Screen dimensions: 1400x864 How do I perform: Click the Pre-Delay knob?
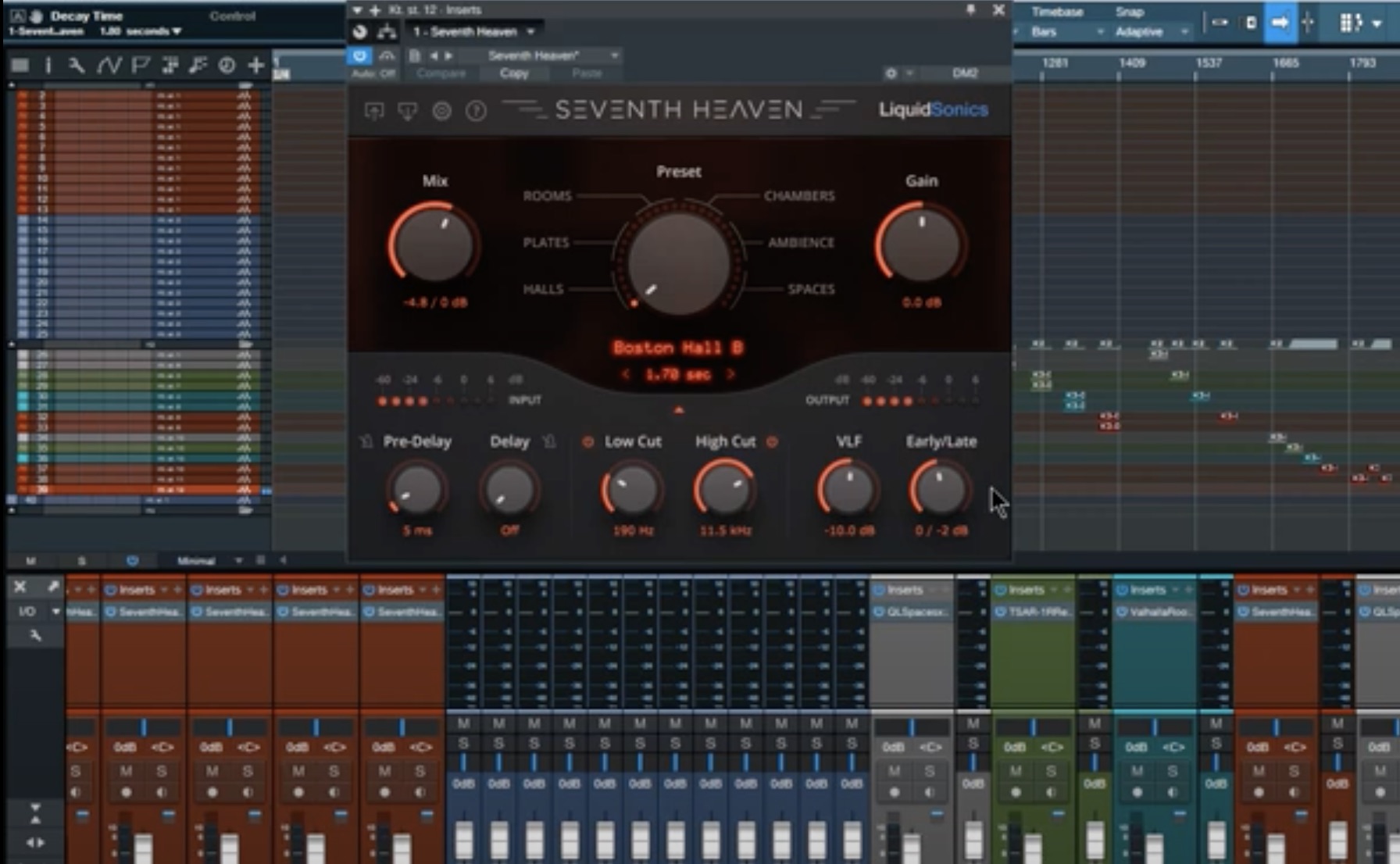(x=416, y=490)
